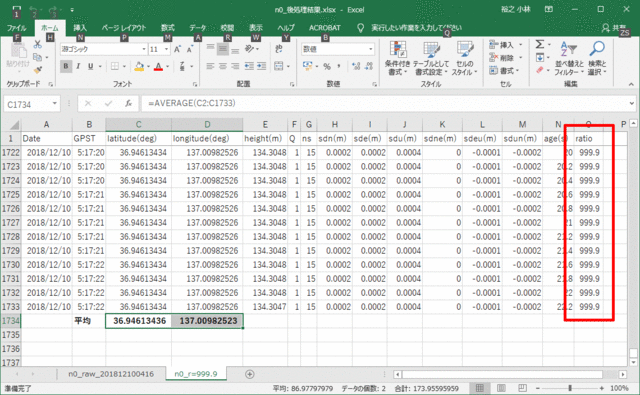640x395 pixels.
Task: Increase indent icon in alignment group
Action: tap(262, 66)
